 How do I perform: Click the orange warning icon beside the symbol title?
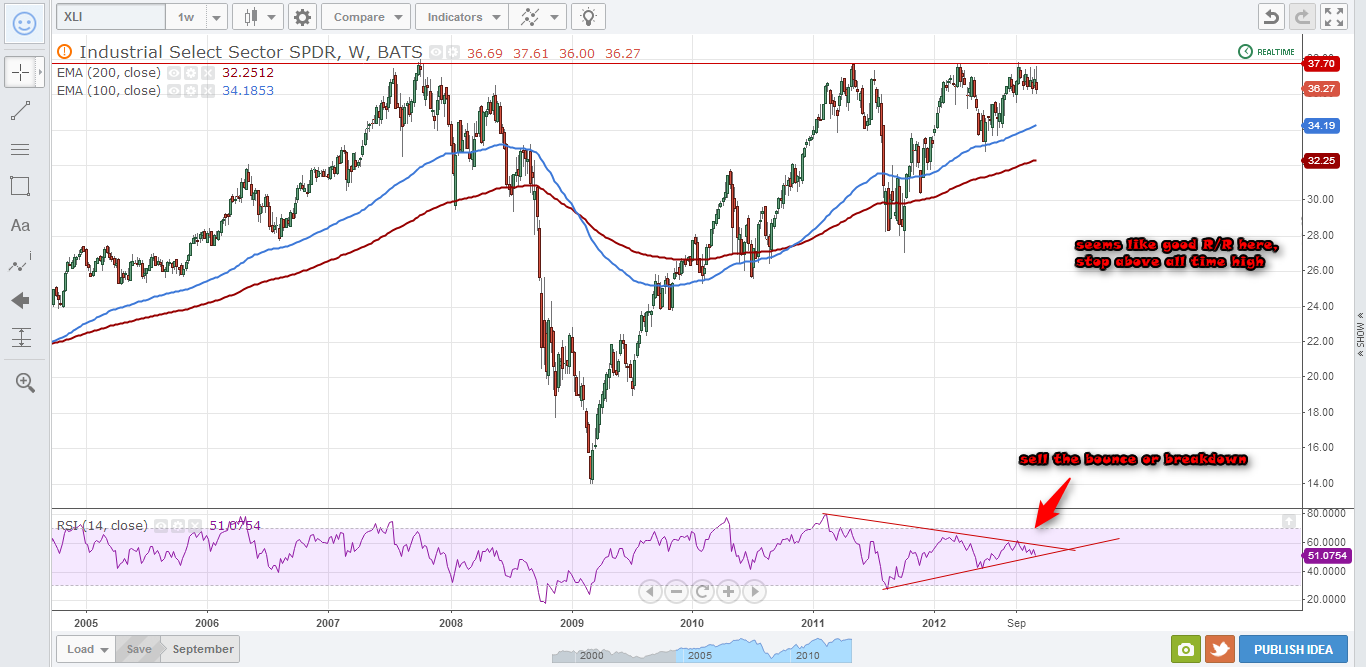point(65,51)
